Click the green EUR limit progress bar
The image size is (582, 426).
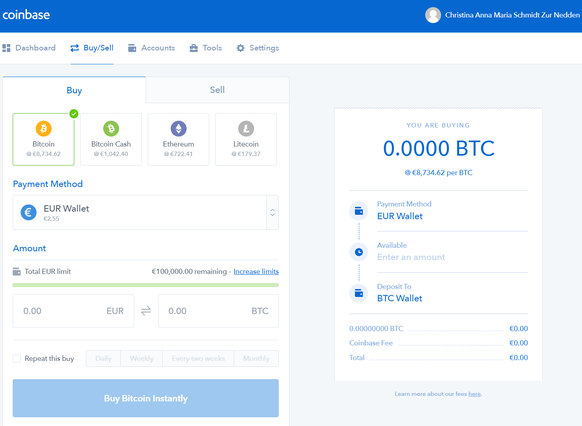point(146,285)
